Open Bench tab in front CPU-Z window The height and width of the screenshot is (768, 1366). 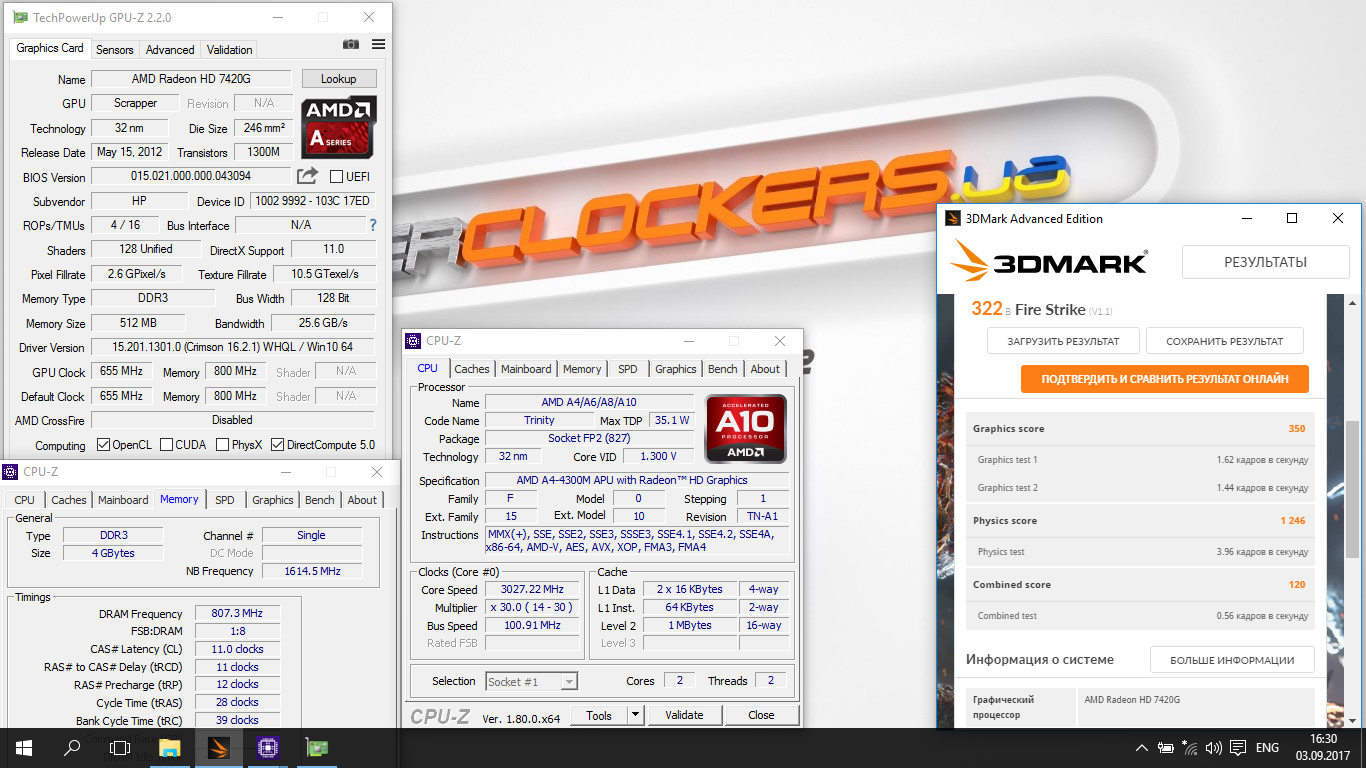723,369
